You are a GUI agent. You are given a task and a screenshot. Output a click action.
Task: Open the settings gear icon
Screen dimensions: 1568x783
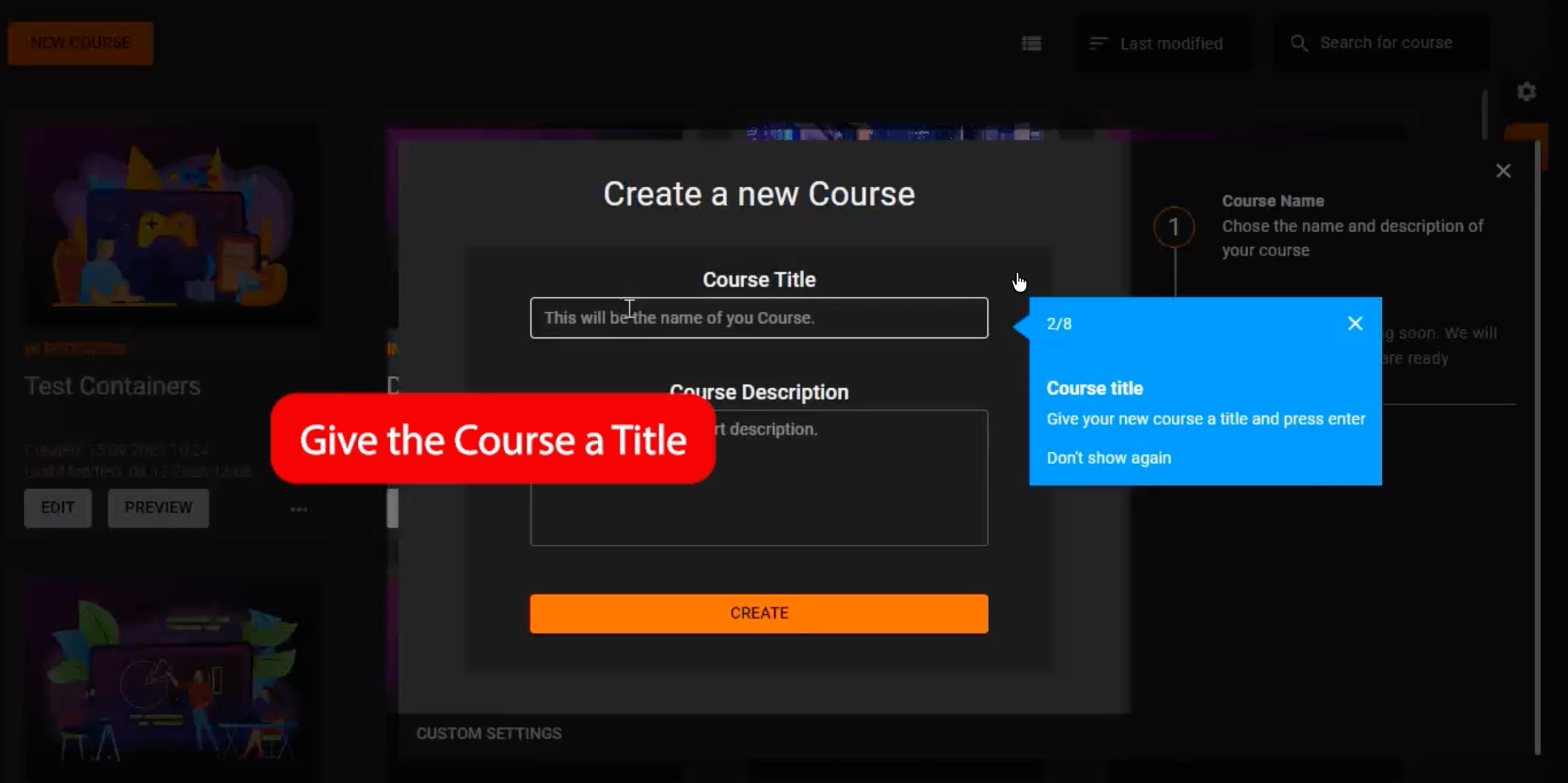coord(1526,91)
